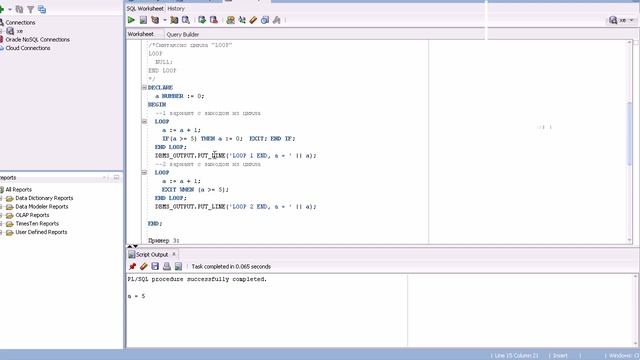Screen dimensions: 640x360
Task: Click the SQL History icon in worksheet toolbar
Action: 265,20
